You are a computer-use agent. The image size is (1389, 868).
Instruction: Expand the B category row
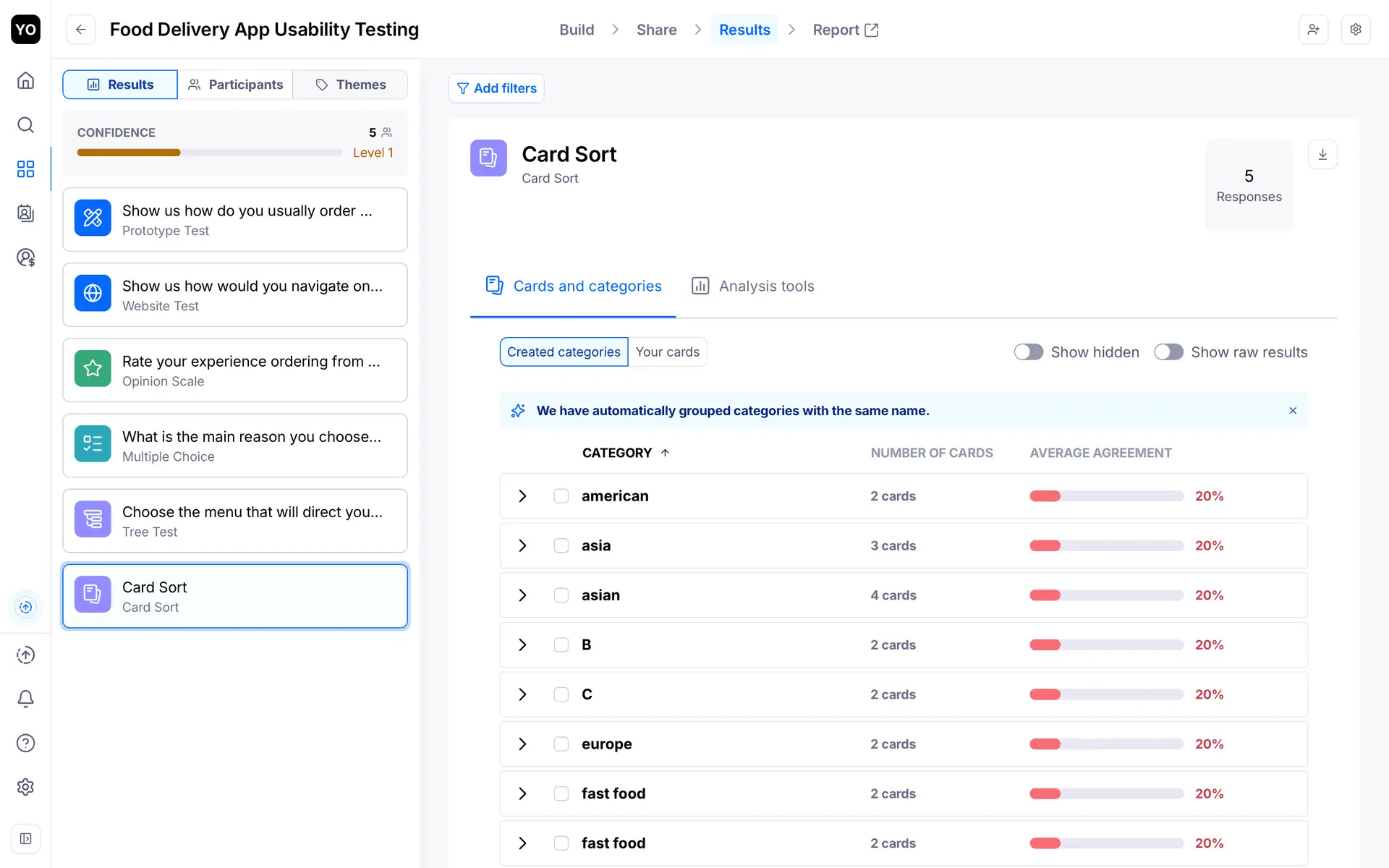click(x=522, y=644)
